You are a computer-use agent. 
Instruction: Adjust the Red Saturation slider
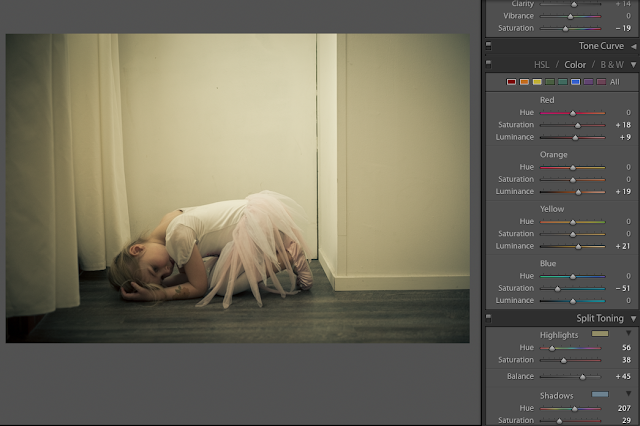pos(578,125)
